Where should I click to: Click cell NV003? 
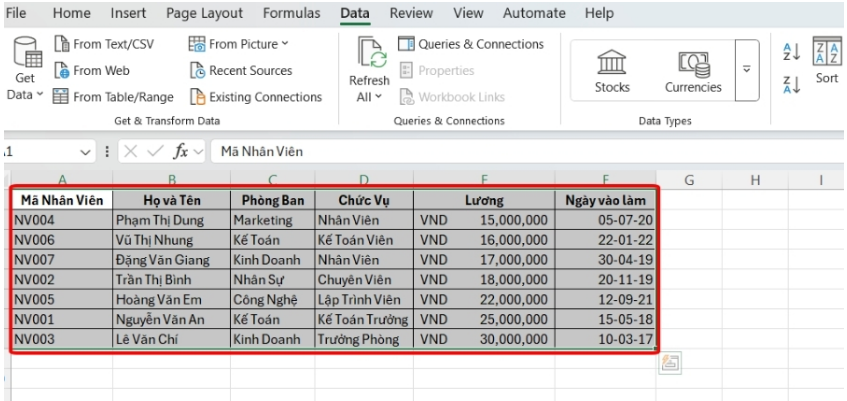tap(62, 339)
